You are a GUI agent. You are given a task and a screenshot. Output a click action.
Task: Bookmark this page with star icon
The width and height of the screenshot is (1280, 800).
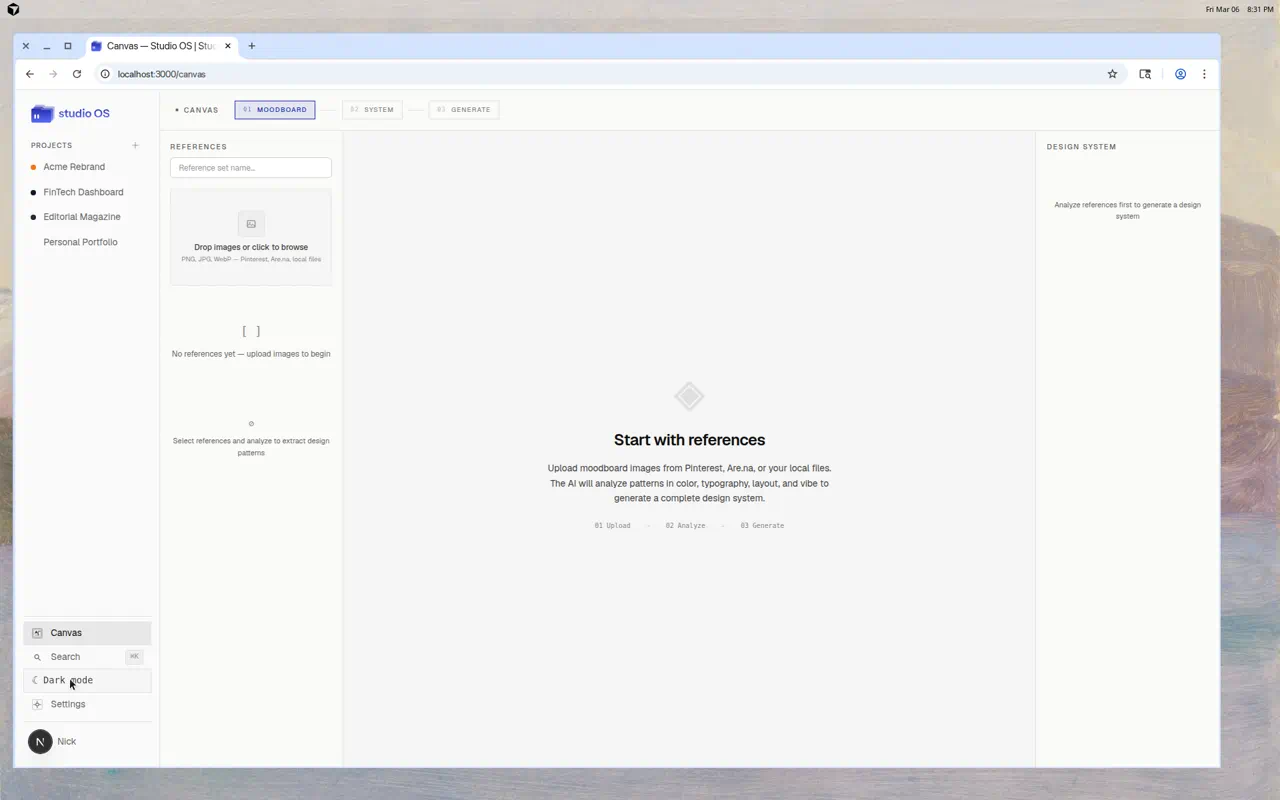[1112, 74]
